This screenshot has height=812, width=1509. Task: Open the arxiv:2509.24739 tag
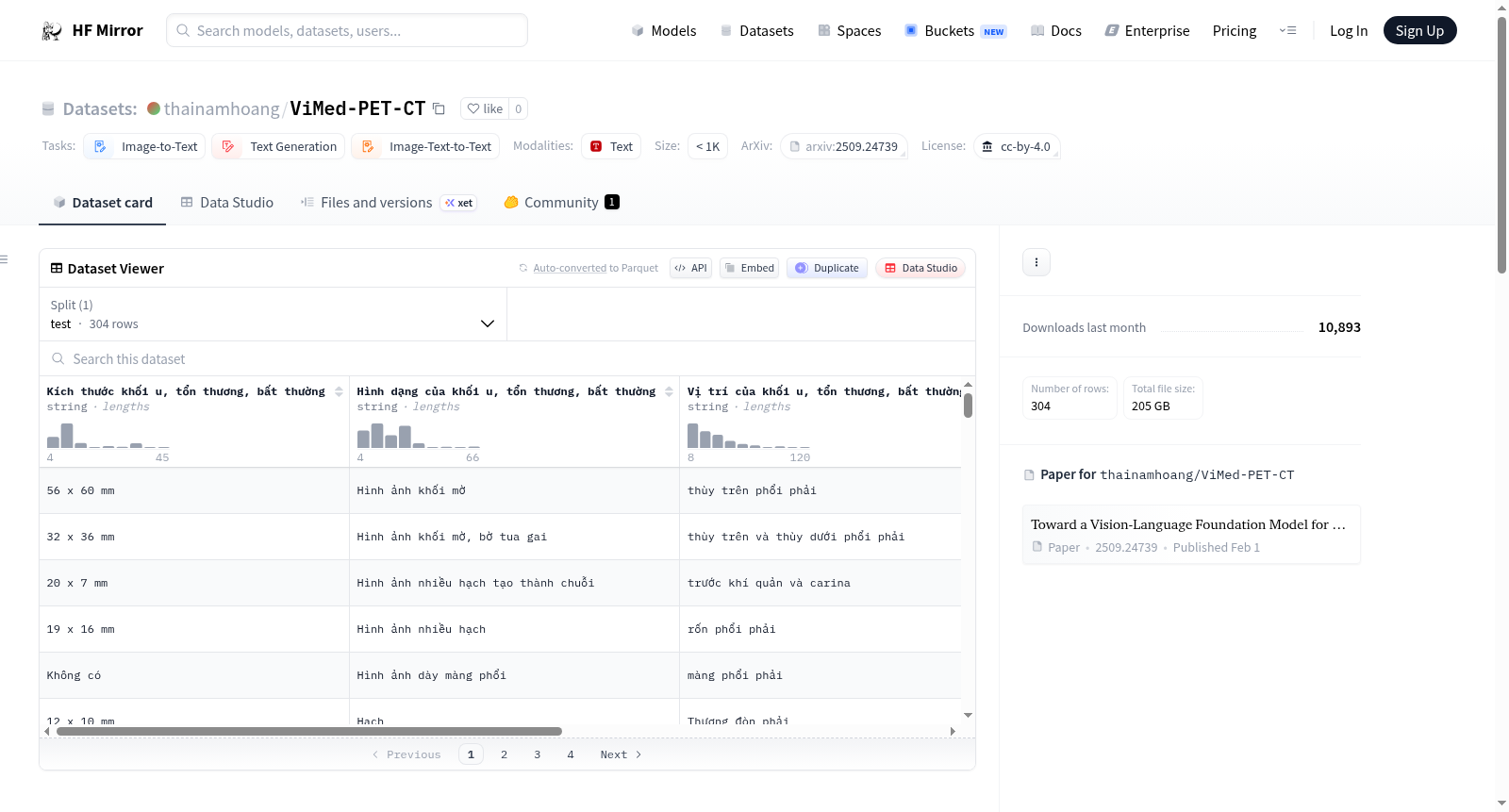843,146
